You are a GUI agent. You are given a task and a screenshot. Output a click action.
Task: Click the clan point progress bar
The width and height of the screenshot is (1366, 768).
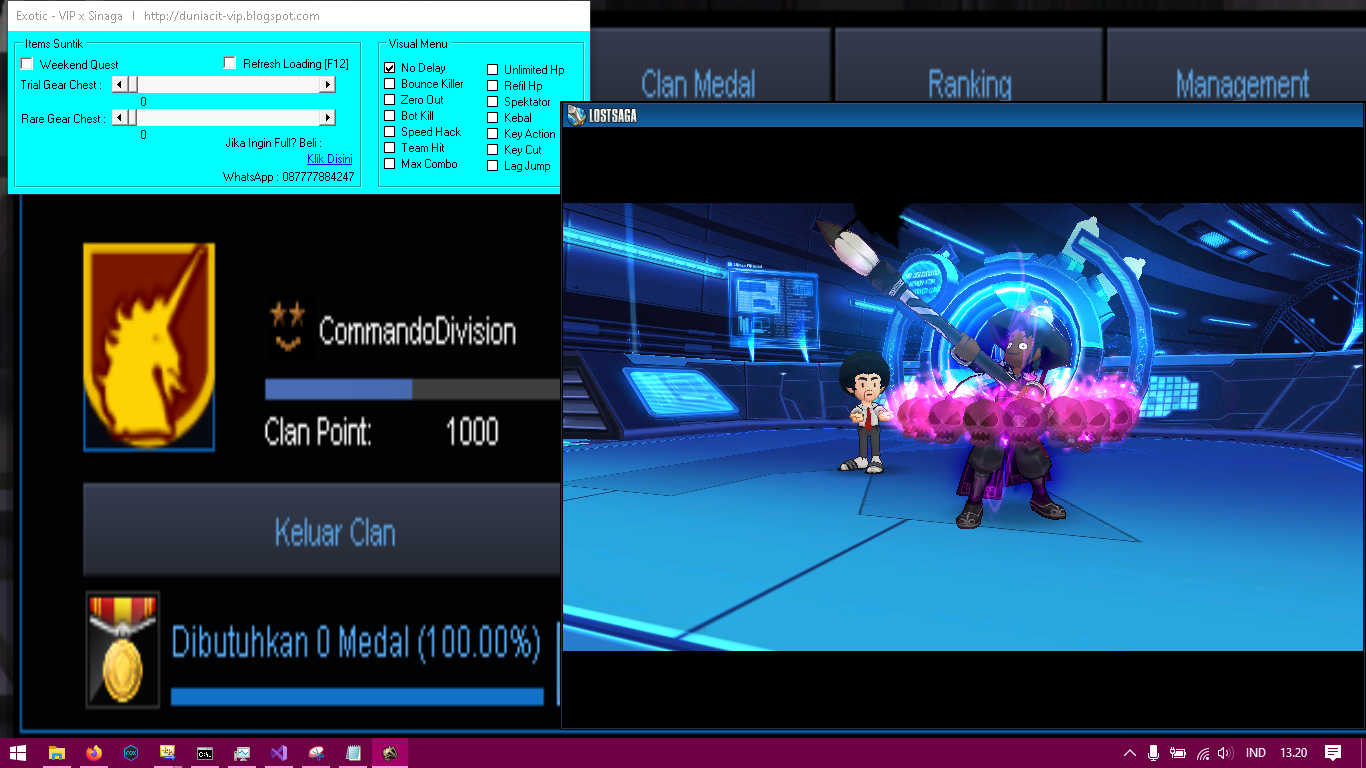coord(412,389)
